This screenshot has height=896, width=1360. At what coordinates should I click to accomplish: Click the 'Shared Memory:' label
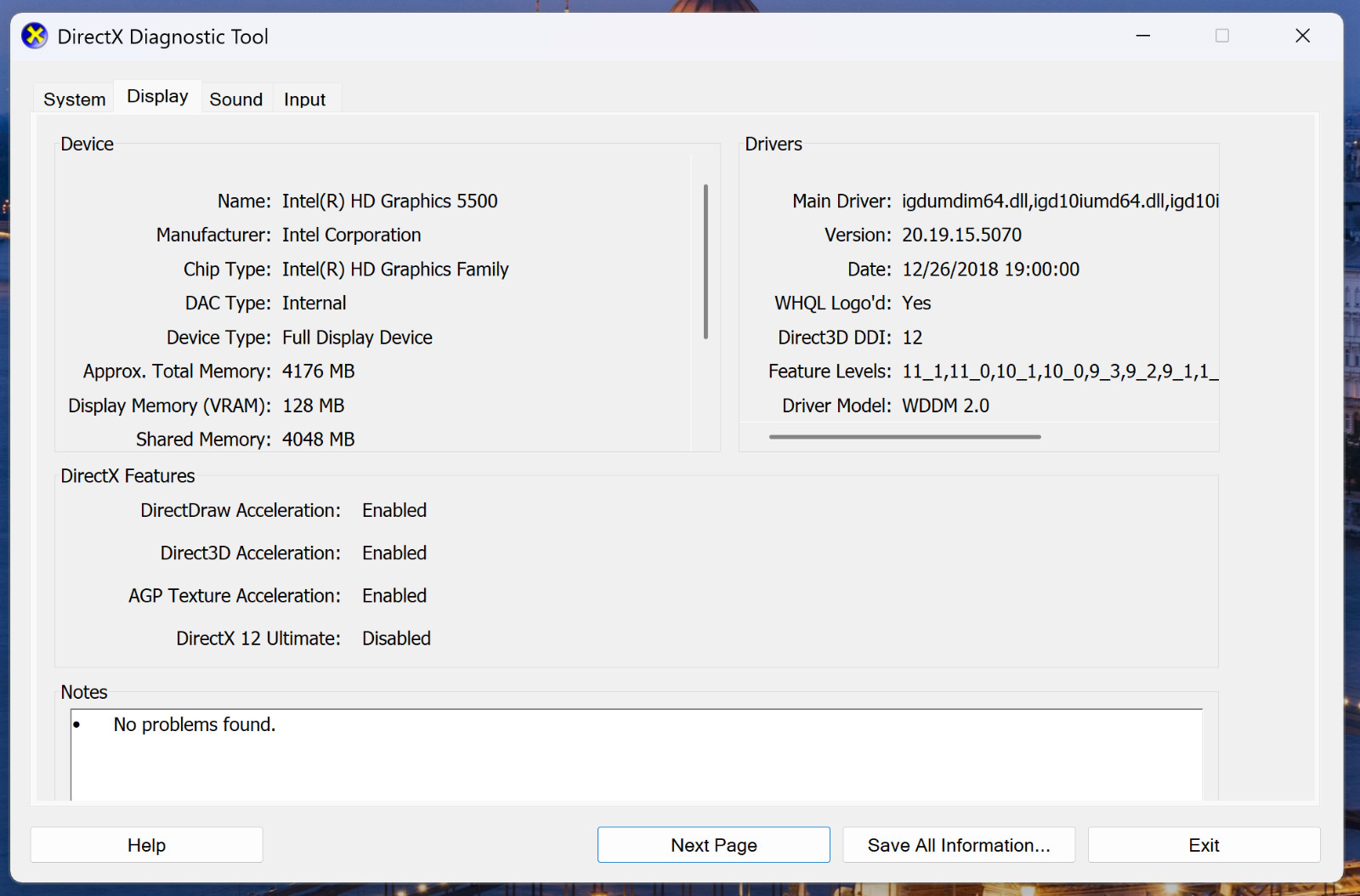tap(203, 439)
